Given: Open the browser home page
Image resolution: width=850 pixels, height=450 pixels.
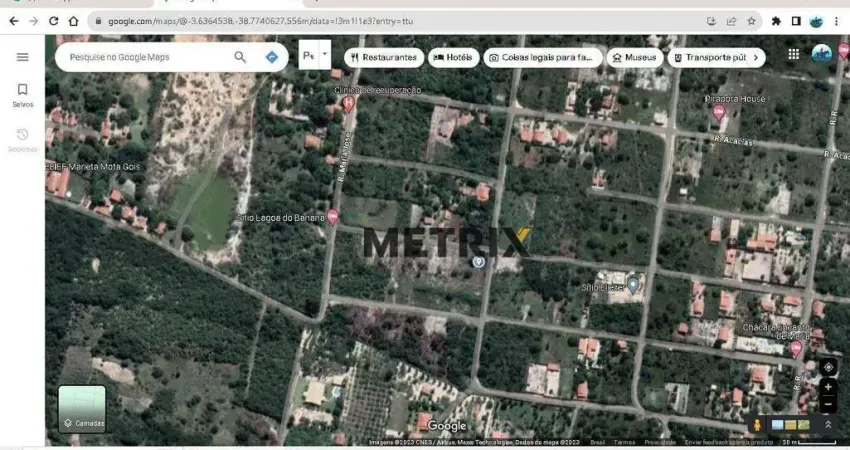Looking at the screenshot, I should [x=74, y=21].
